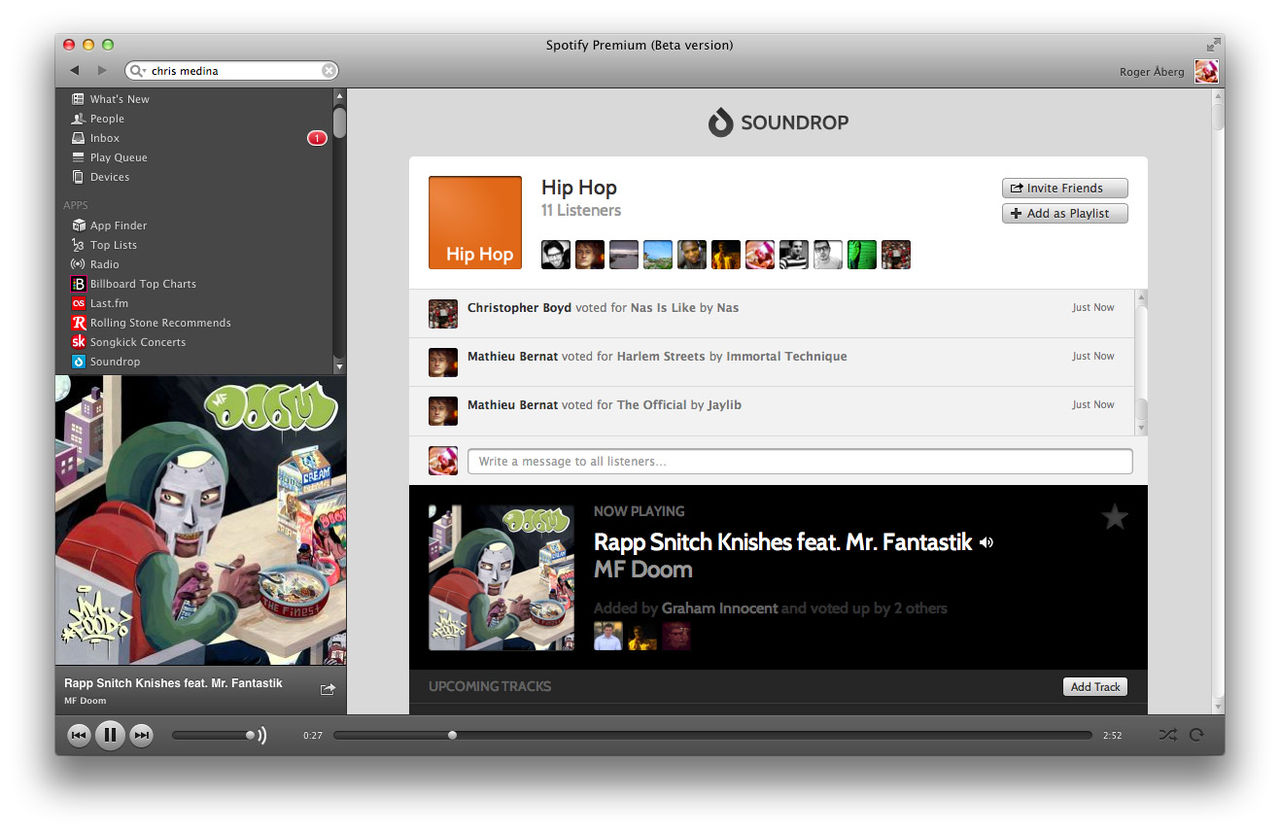
Task: Navigate back with the back arrow
Action: (74, 71)
